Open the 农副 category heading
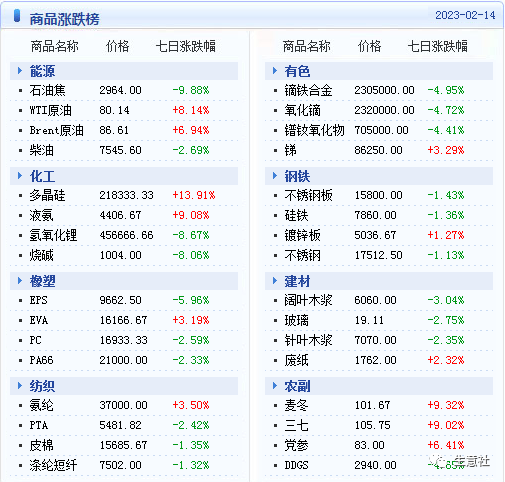 [297, 386]
